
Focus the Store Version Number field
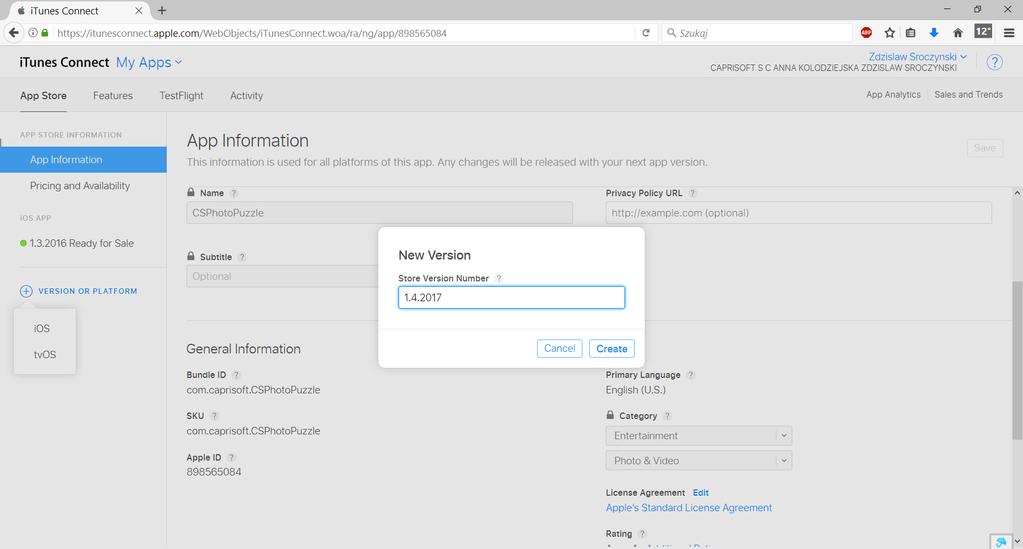click(x=512, y=298)
